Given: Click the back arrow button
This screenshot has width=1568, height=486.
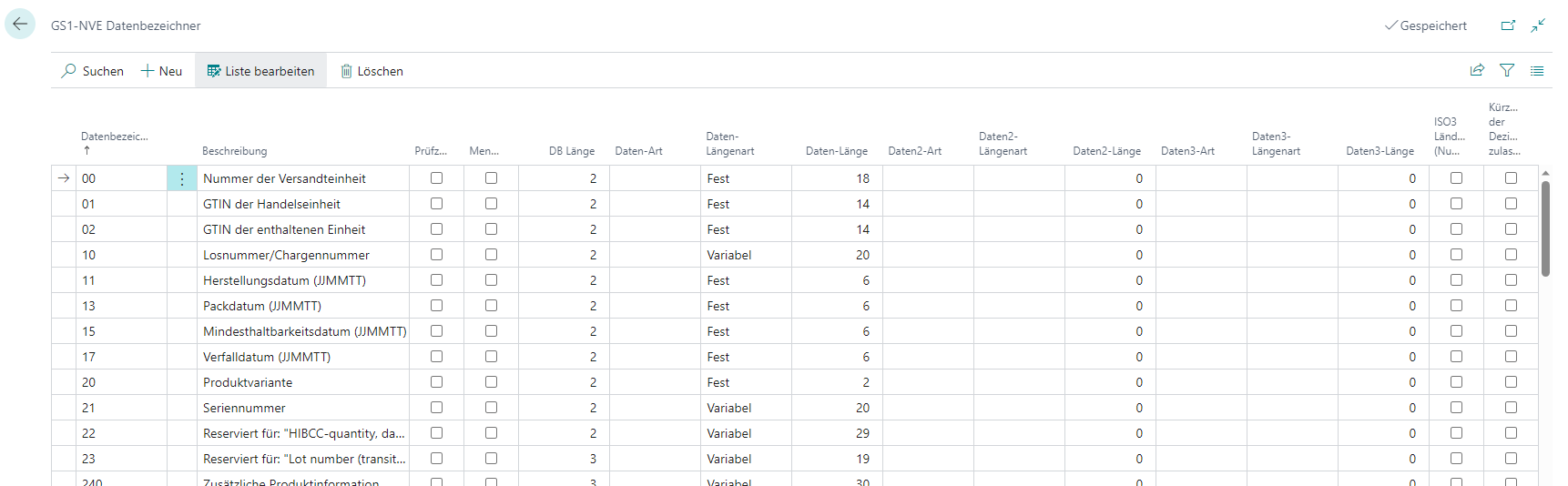Looking at the screenshot, I should (x=20, y=25).
